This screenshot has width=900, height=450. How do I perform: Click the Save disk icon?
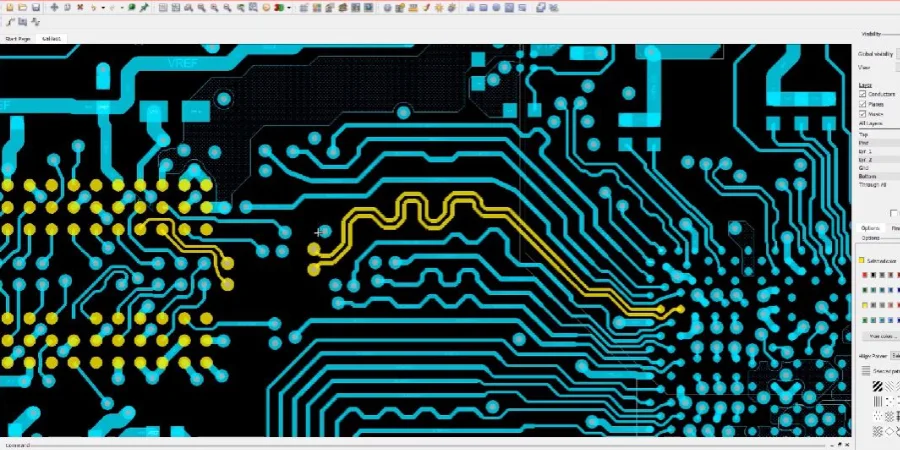(36, 7)
